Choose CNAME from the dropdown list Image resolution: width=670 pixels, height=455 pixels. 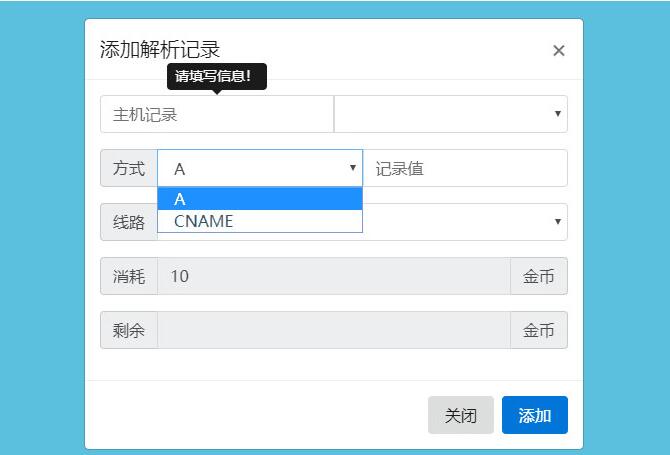[x=259, y=221]
